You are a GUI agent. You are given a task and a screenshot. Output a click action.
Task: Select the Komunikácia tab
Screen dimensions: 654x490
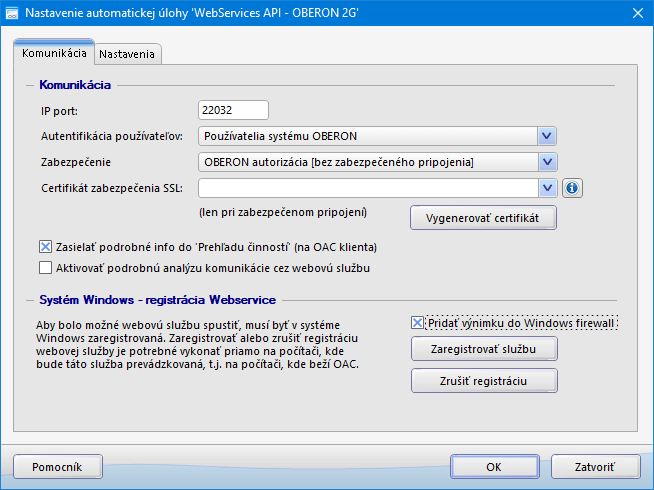[54, 53]
